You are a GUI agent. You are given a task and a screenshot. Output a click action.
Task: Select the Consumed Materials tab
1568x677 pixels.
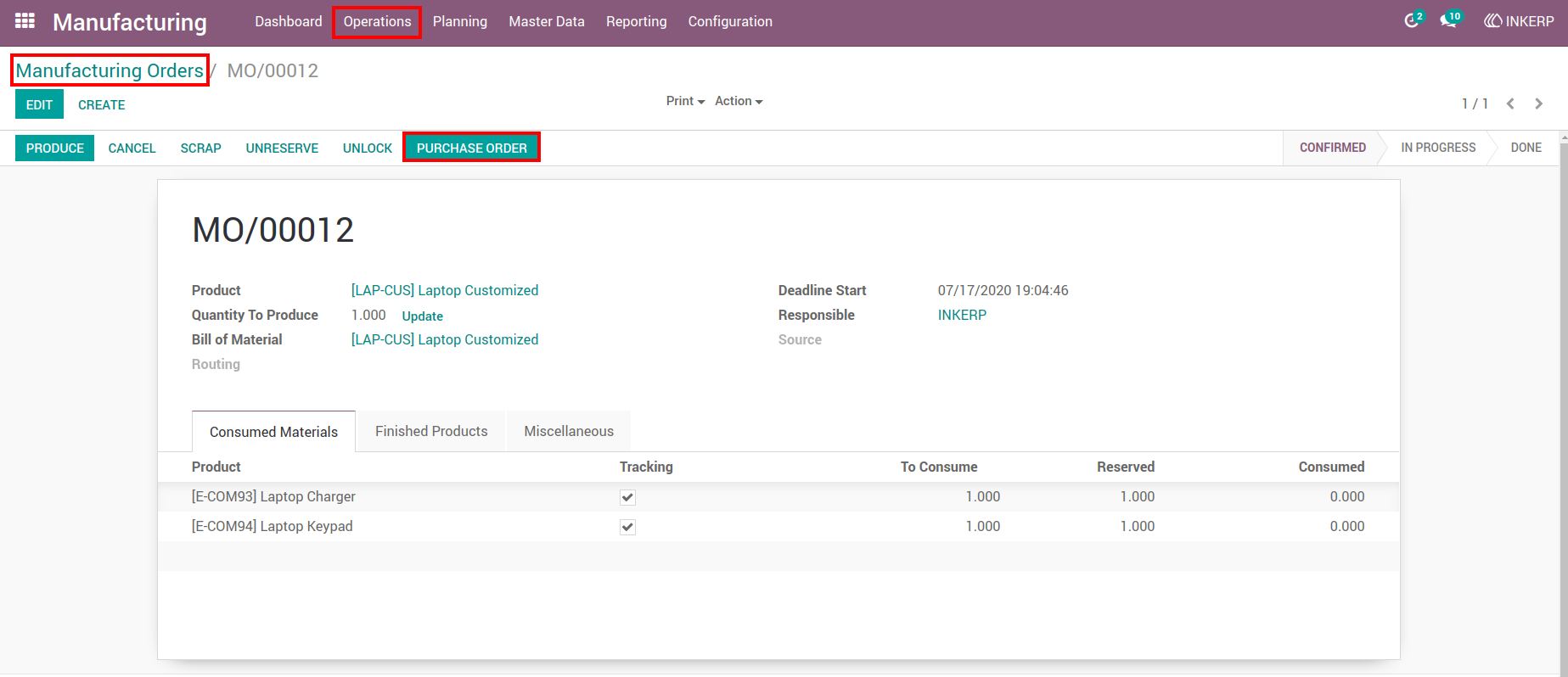(273, 432)
